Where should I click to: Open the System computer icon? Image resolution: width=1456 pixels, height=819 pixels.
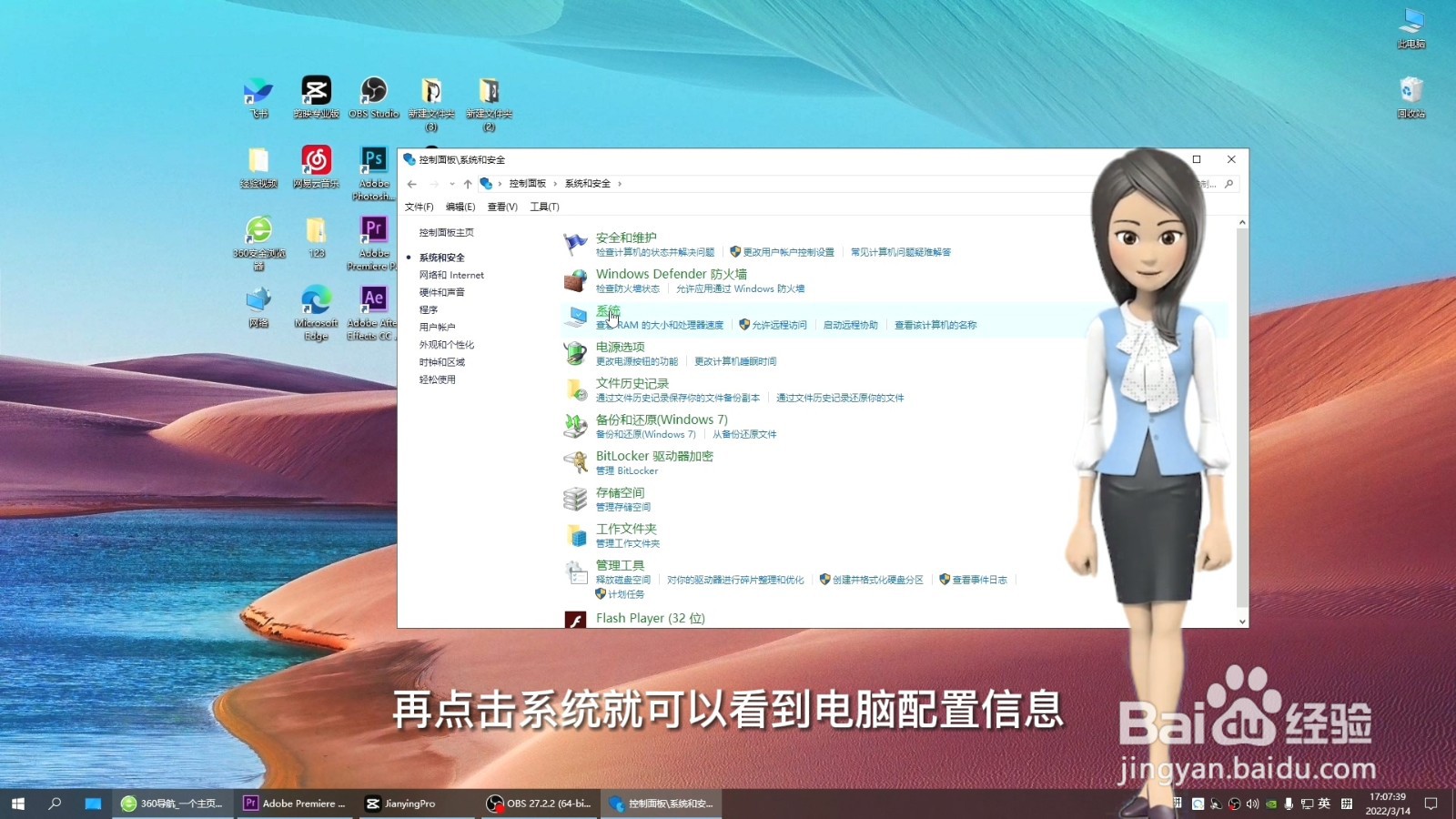(x=575, y=317)
